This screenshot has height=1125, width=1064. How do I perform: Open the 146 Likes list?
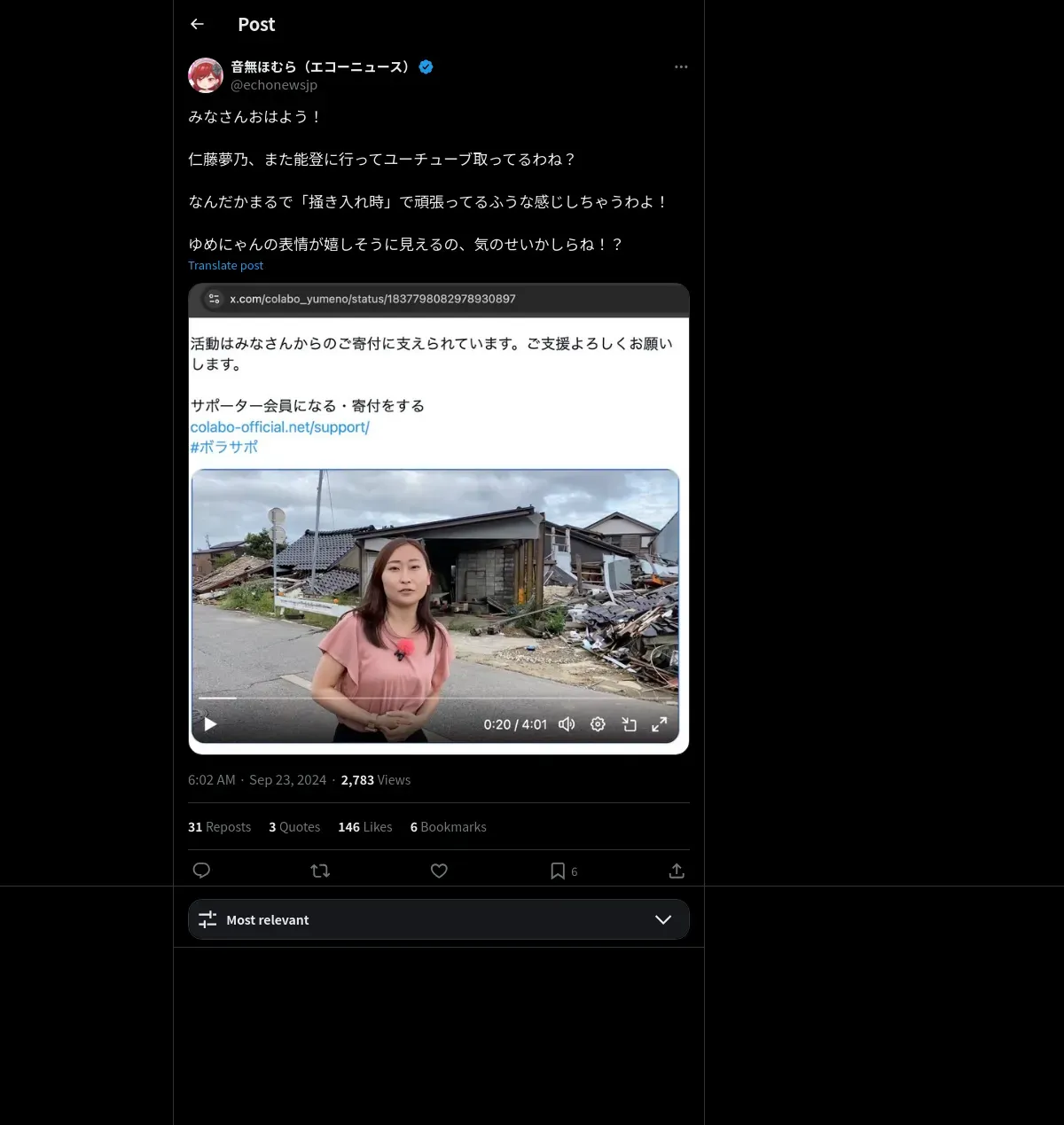[x=364, y=826]
